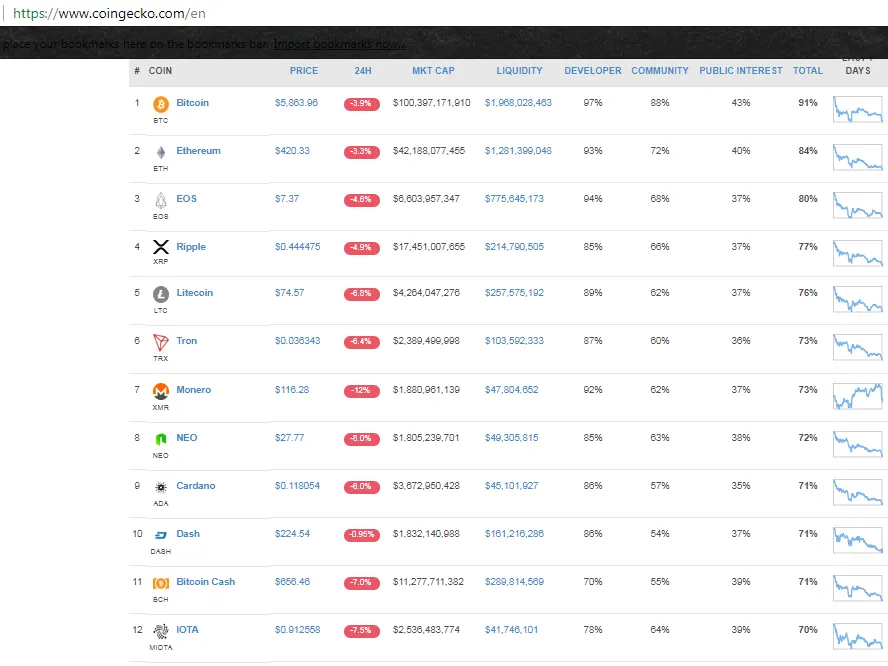The width and height of the screenshot is (888, 666).
Task: Focus the coingecko.com address bar URL
Action: [x=109, y=13]
